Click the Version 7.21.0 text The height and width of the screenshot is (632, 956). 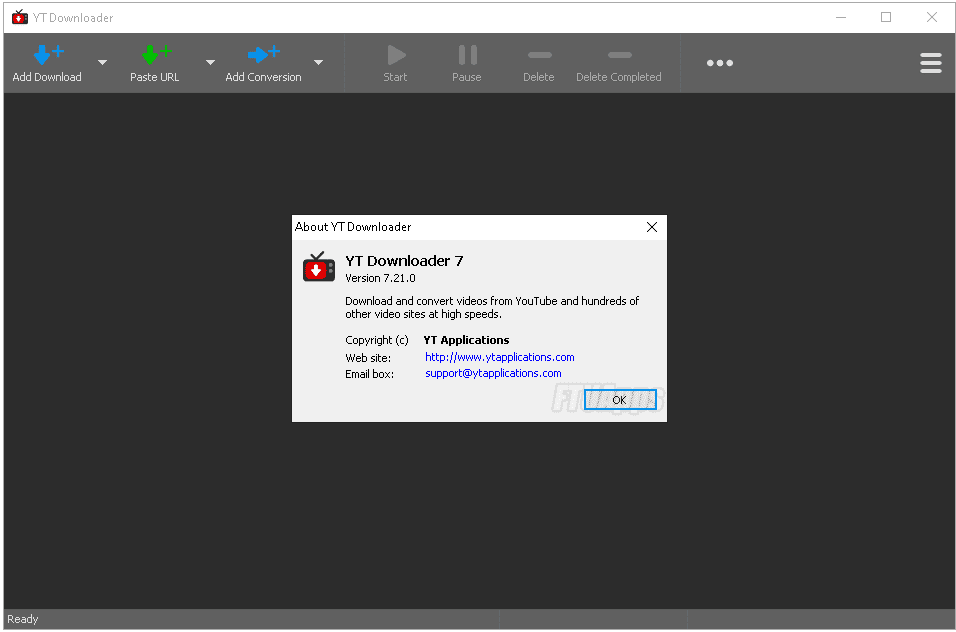click(x=380, y=278)
